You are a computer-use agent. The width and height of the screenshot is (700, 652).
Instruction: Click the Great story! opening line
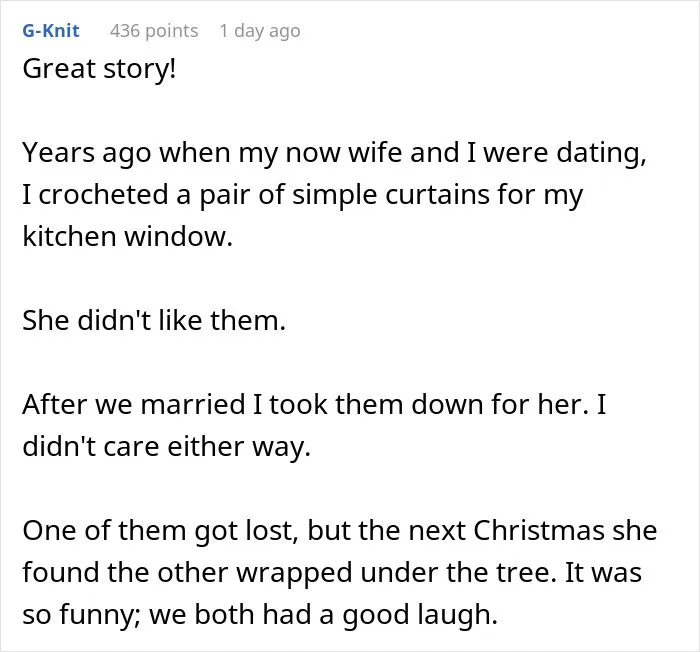point(100,69)
